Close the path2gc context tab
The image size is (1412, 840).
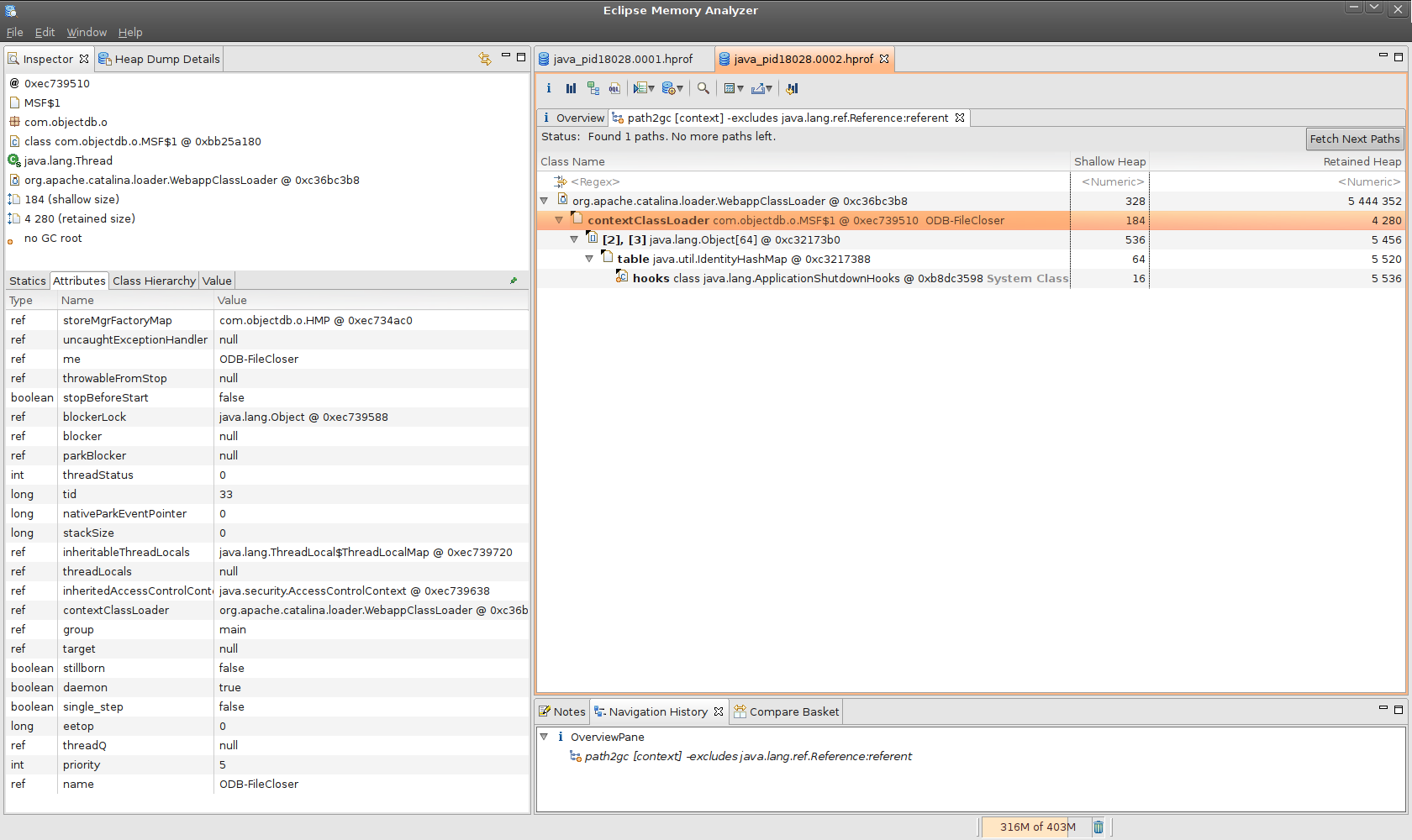pyautogui.click(x=960, y=118)
